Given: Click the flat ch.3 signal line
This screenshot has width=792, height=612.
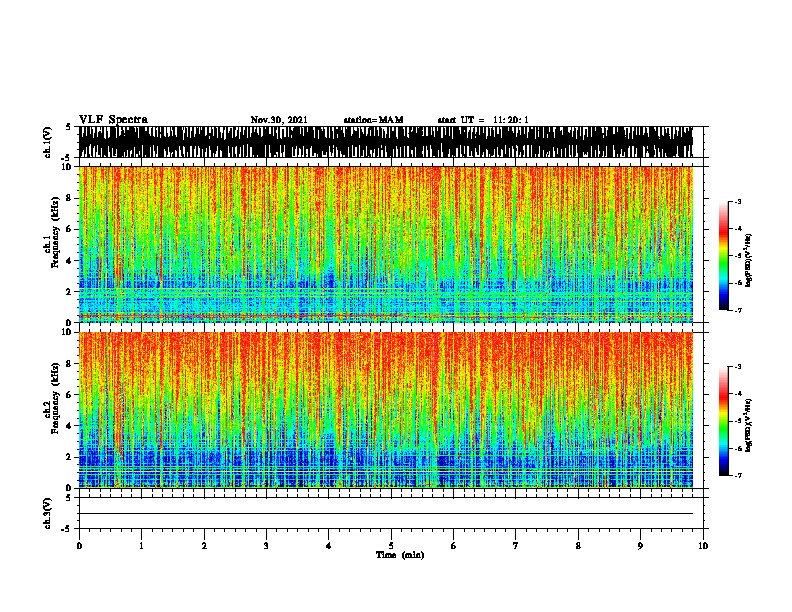Looking at the screenshot, I should pos(386,514).
